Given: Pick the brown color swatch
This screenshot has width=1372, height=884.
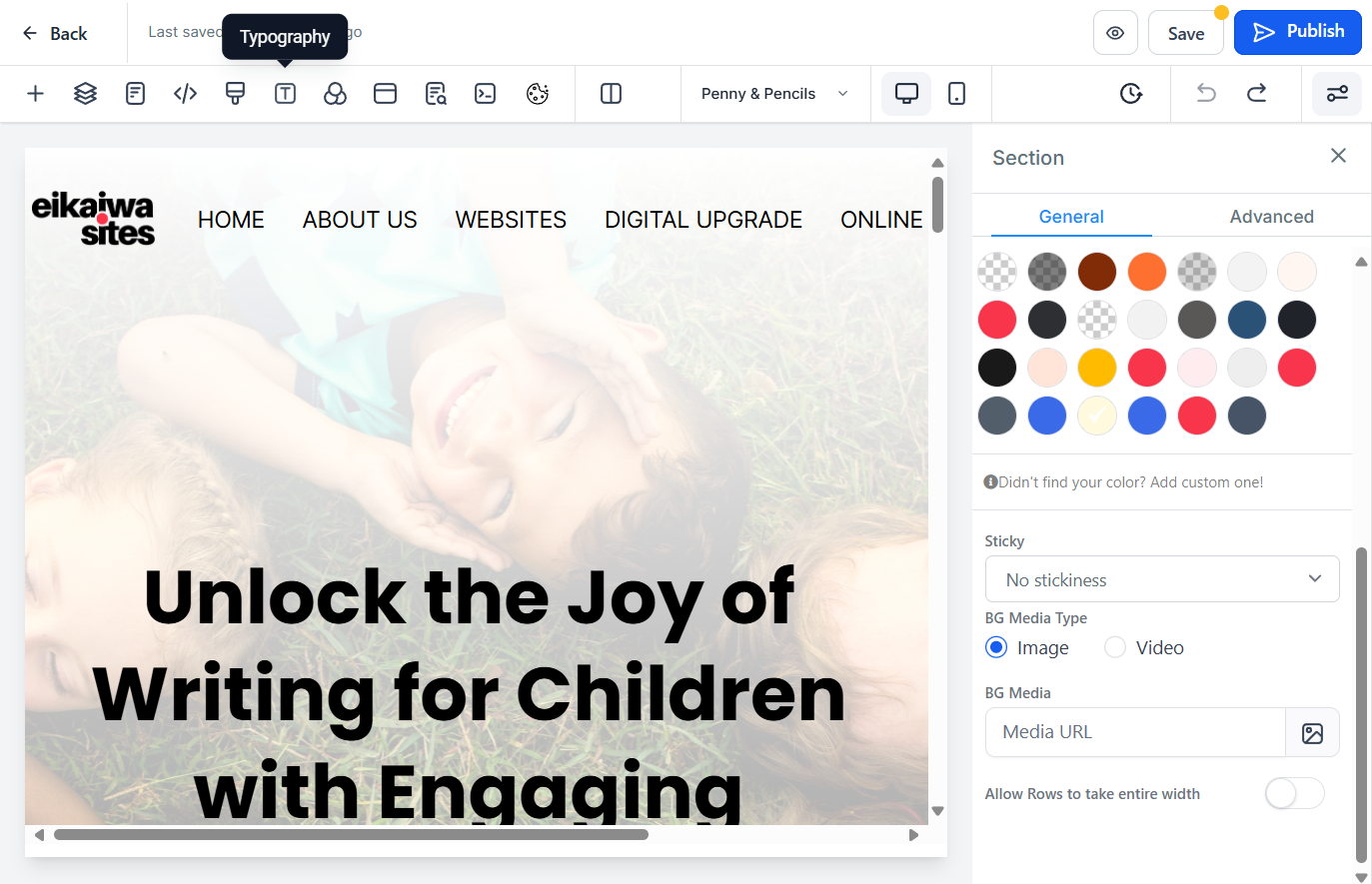Looking at the screenshot, I should tap(1097, 272).
